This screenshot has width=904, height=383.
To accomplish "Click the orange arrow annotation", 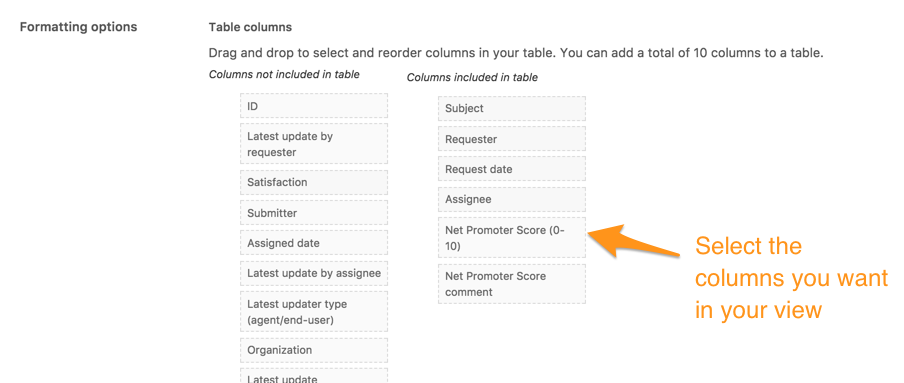I will click(x=633, y=241).
